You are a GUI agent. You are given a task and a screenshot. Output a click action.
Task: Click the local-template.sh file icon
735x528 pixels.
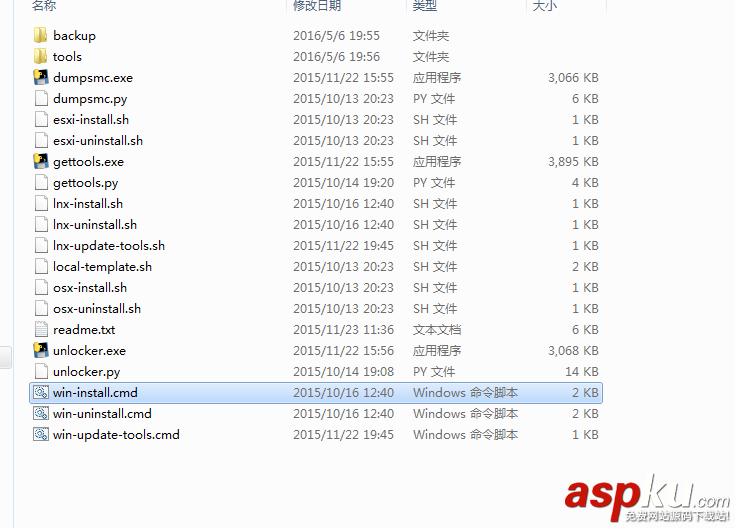click(41, 266)
